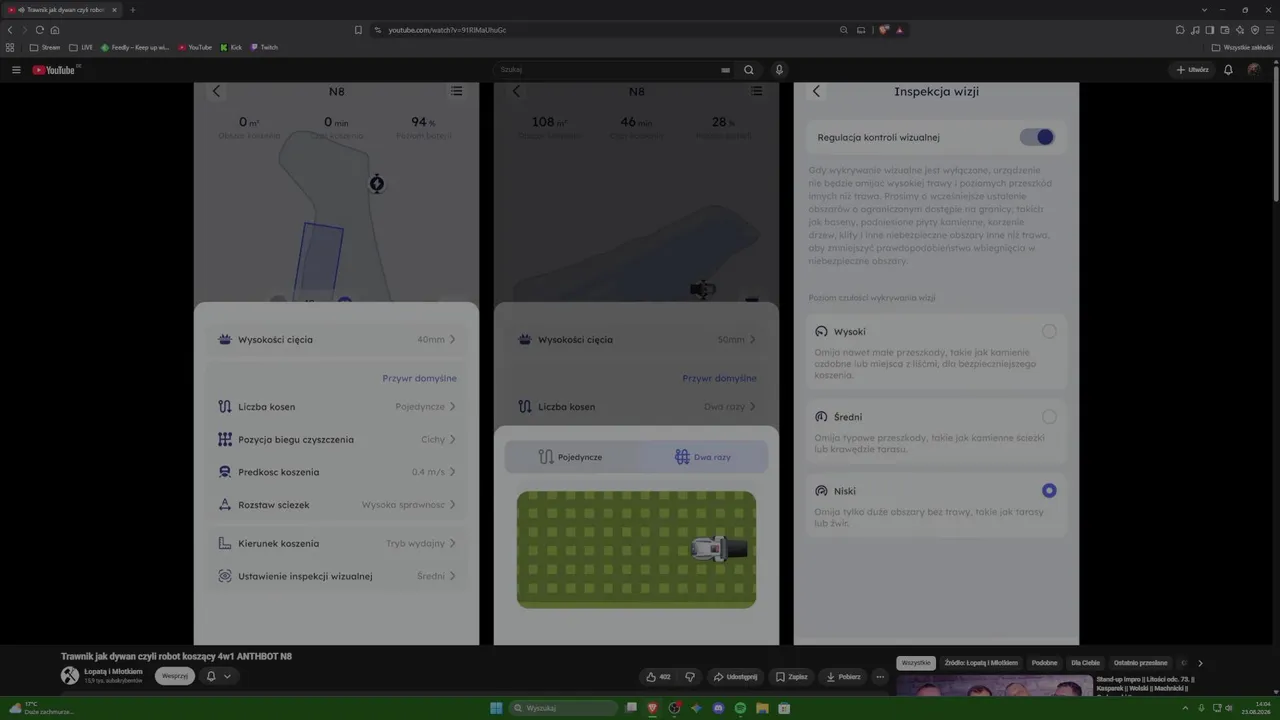The width and height of the screenshot is (1280, 720).
Task: Select the Wszystkie filter chip
Action: click(x=916, y=663)
